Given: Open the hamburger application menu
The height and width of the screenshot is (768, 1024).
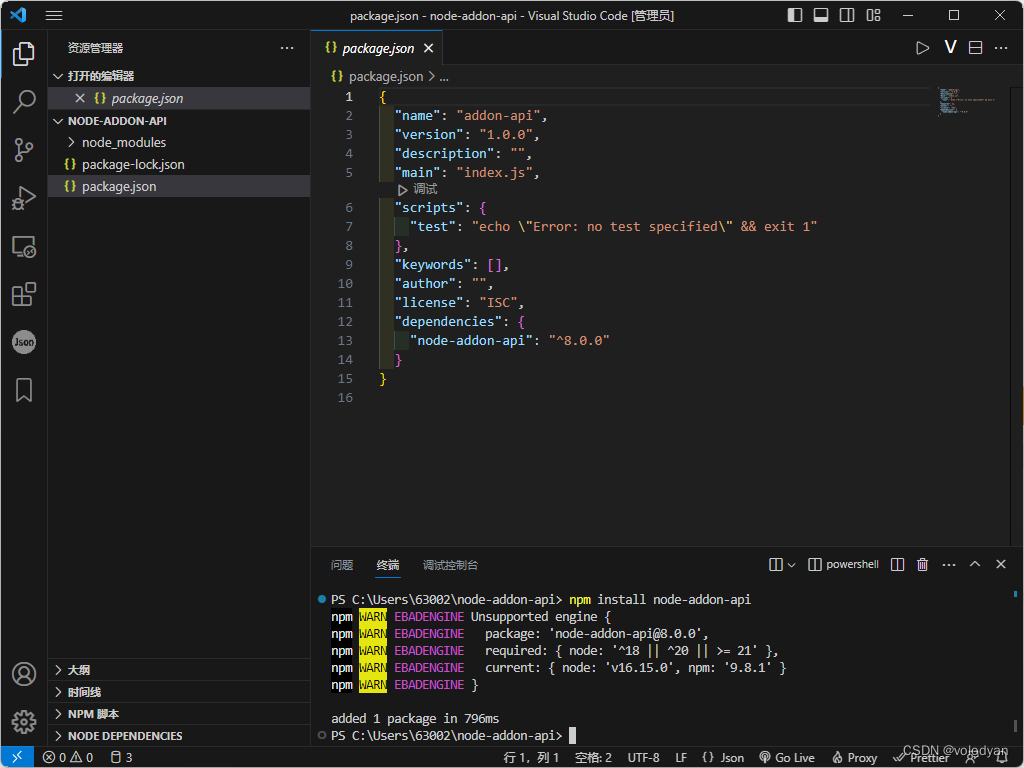Looking at the screenshot, I should [54, 15].
